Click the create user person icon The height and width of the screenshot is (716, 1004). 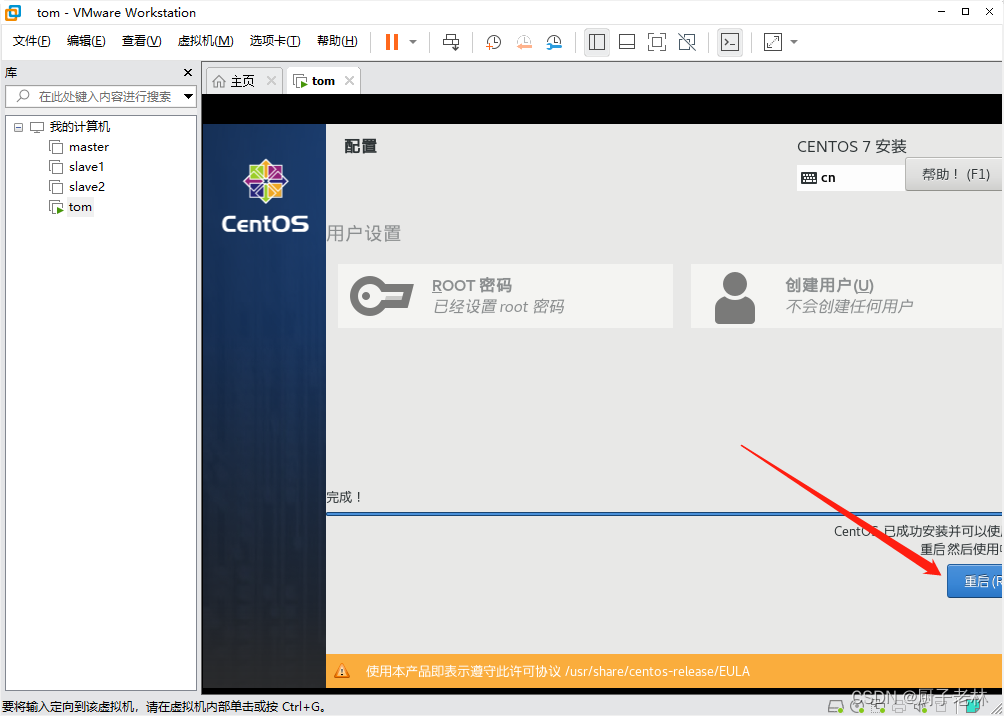click(x=734, y=297)
